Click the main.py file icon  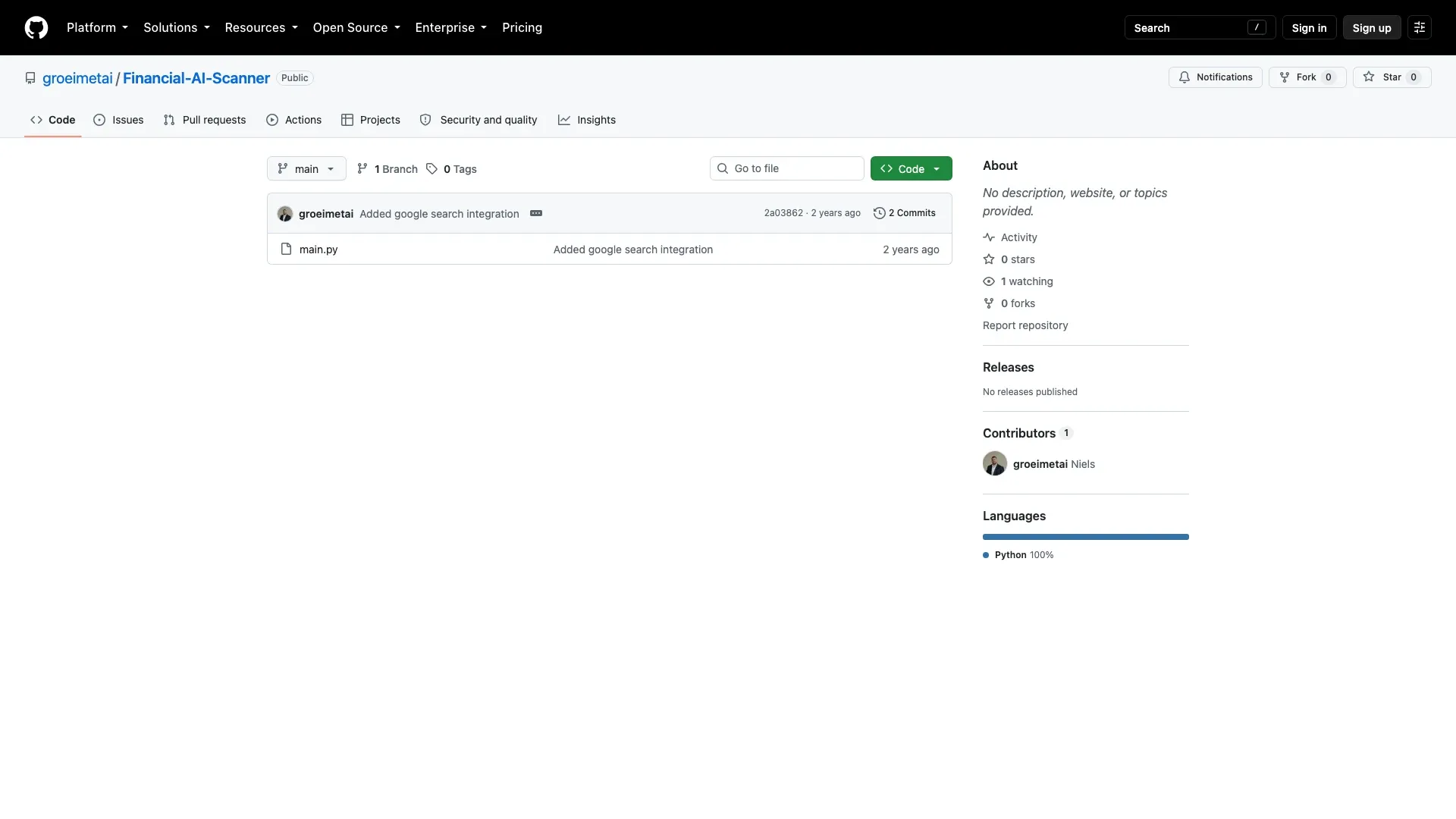[x=286, y=249]
